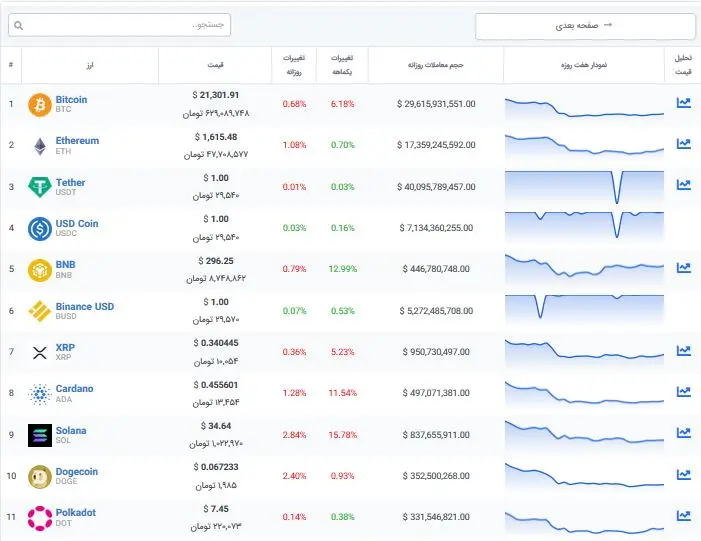Sort by the قیمت price column header

[215, 65]
